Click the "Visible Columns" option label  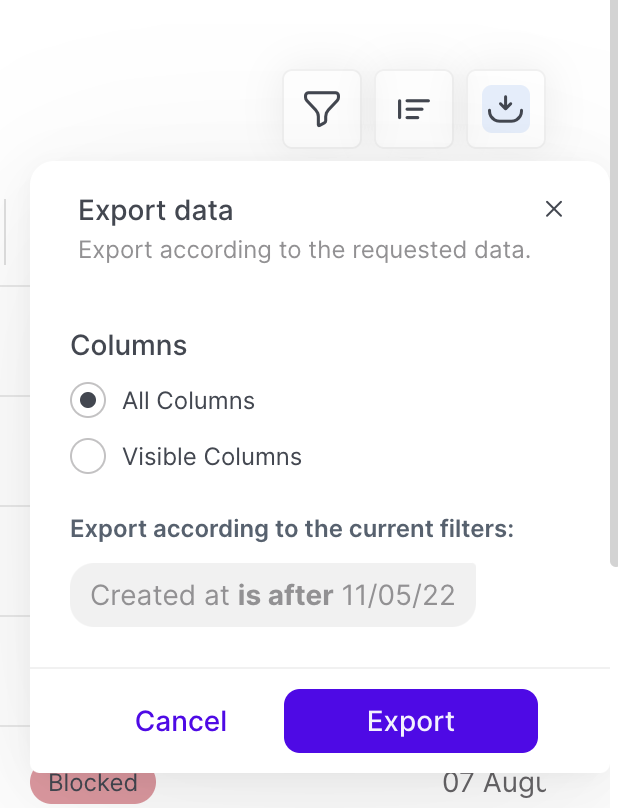212,457
